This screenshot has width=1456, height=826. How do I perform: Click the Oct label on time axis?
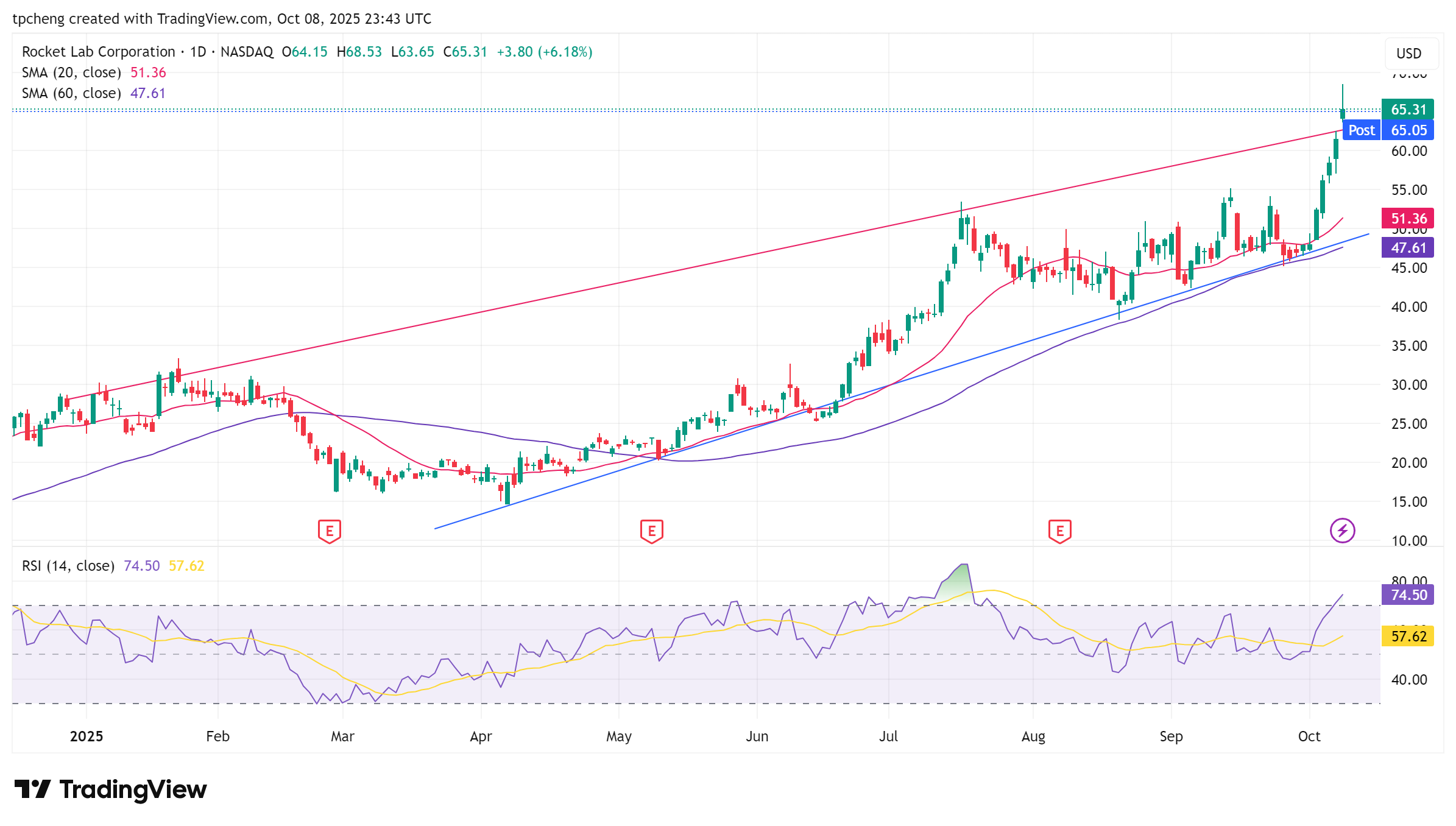1309,736
